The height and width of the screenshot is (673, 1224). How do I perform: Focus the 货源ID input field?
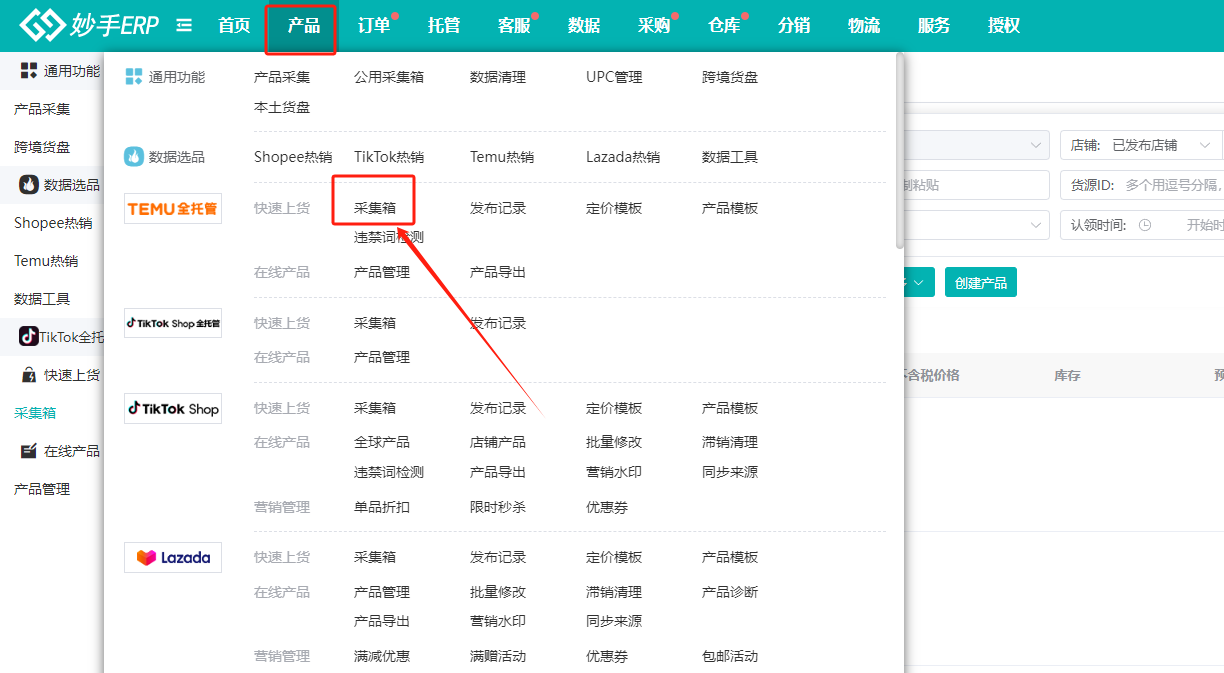(1141, 185)
